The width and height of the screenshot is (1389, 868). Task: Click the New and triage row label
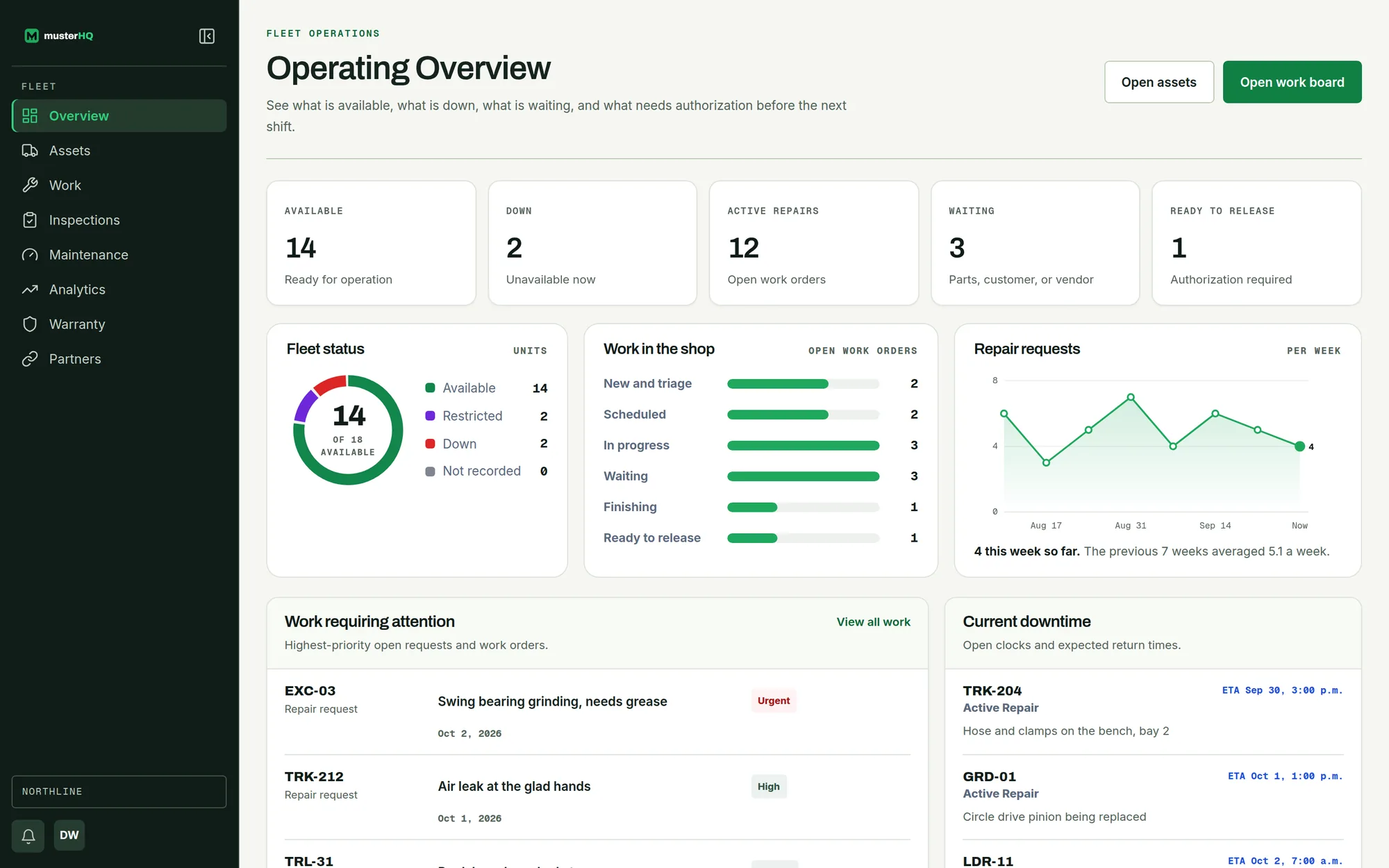(647, 383)
